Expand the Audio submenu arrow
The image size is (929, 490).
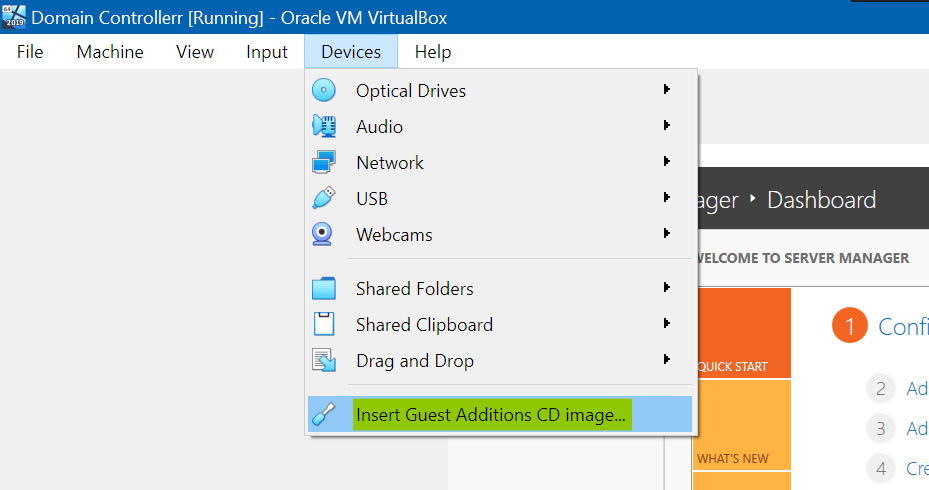pos(667,125)
